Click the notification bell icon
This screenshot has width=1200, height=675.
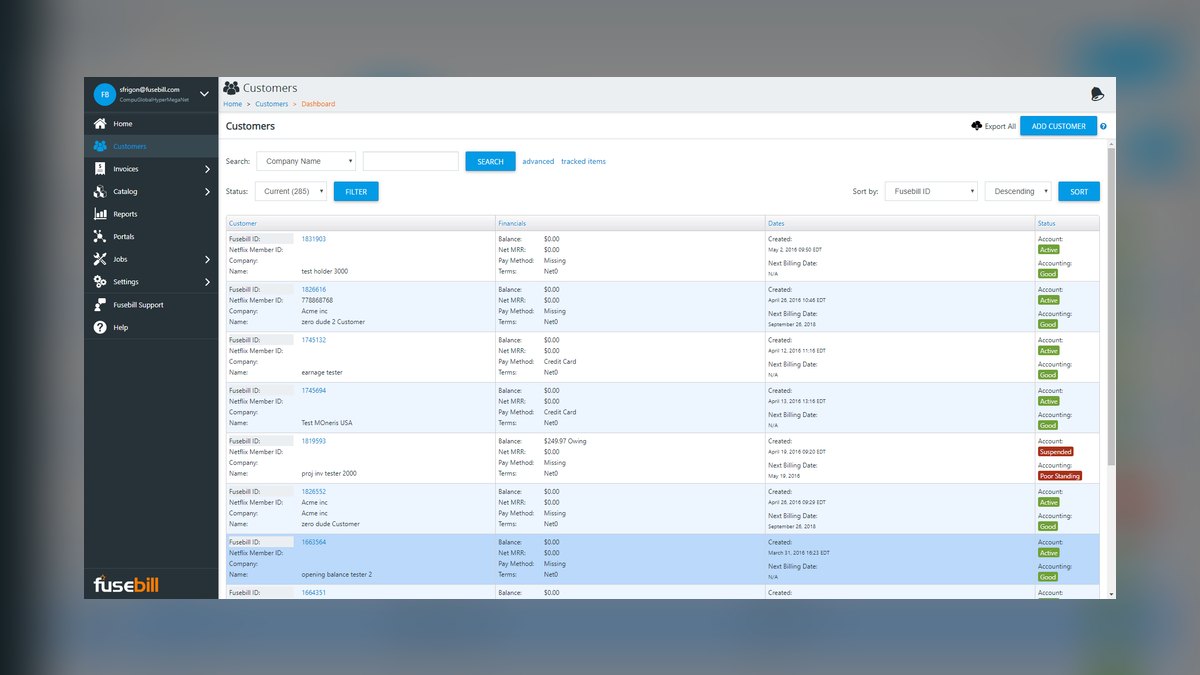click(1097, 94)
